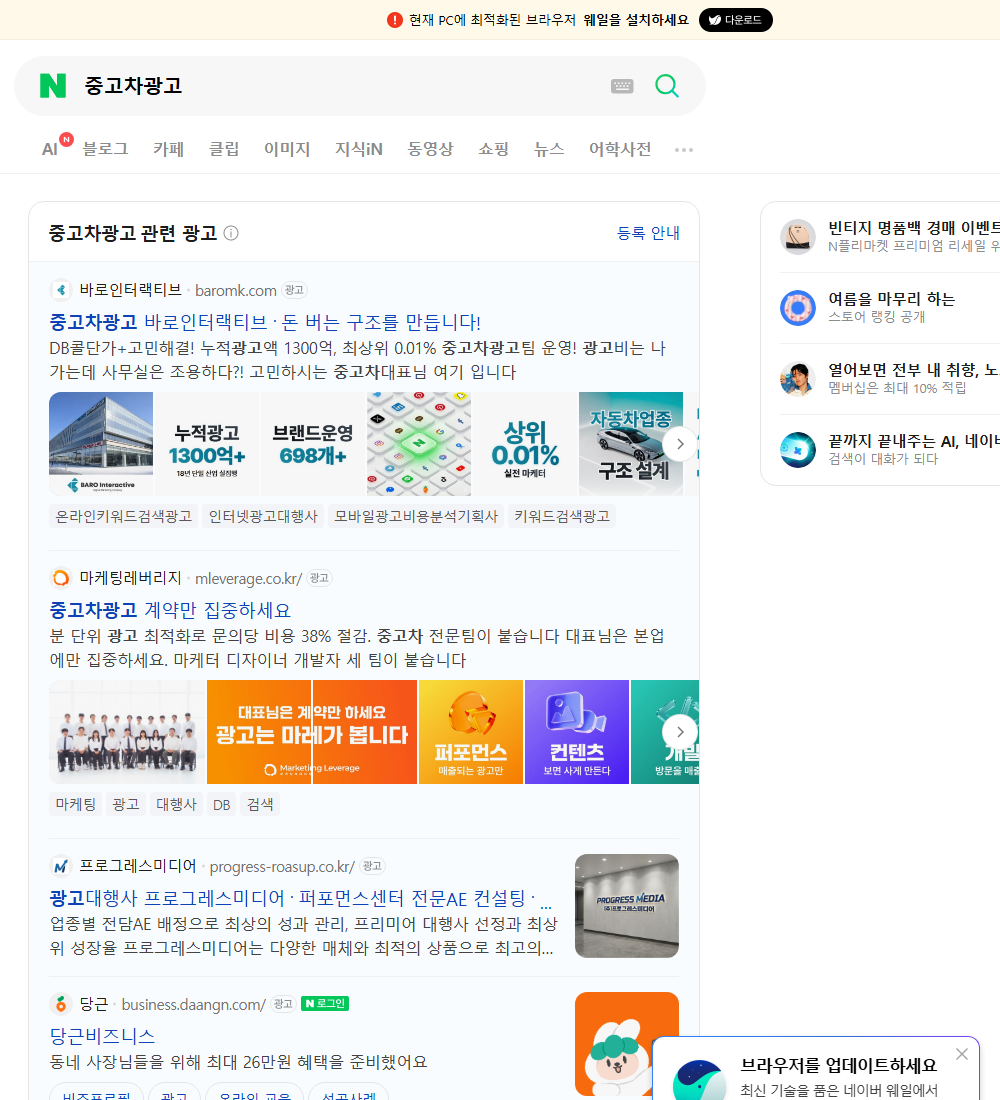The width and height of the screenshot is (1000, 1100).
Task: Switch to the 클립 tab
Action: coord(224,149)
